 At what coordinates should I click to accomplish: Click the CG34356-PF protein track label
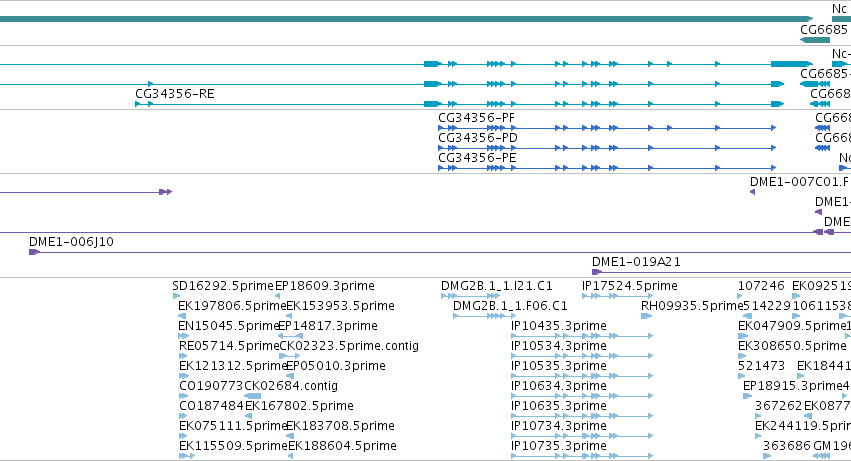[x=477, y=118]
